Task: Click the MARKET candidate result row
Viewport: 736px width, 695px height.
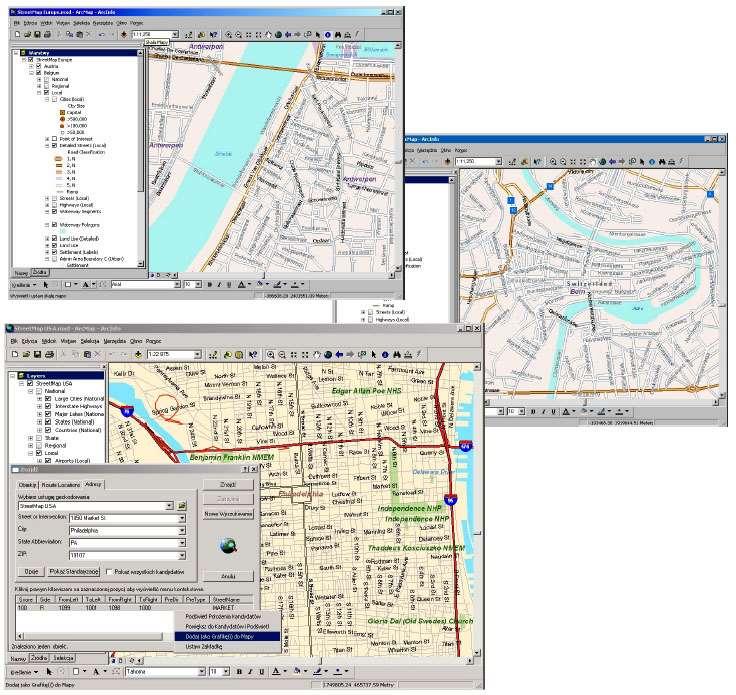Action: (x=134, y=608)
